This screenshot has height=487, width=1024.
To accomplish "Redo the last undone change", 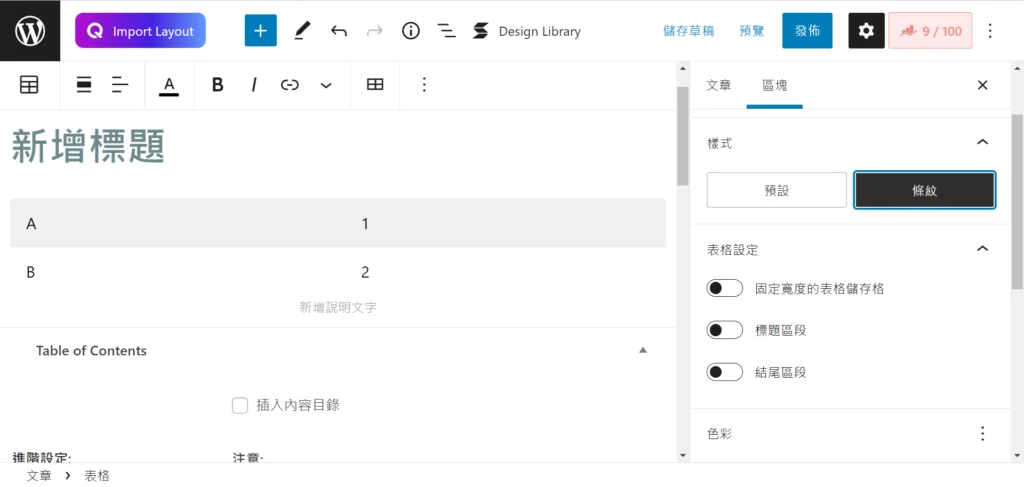I will coord(374,31).
